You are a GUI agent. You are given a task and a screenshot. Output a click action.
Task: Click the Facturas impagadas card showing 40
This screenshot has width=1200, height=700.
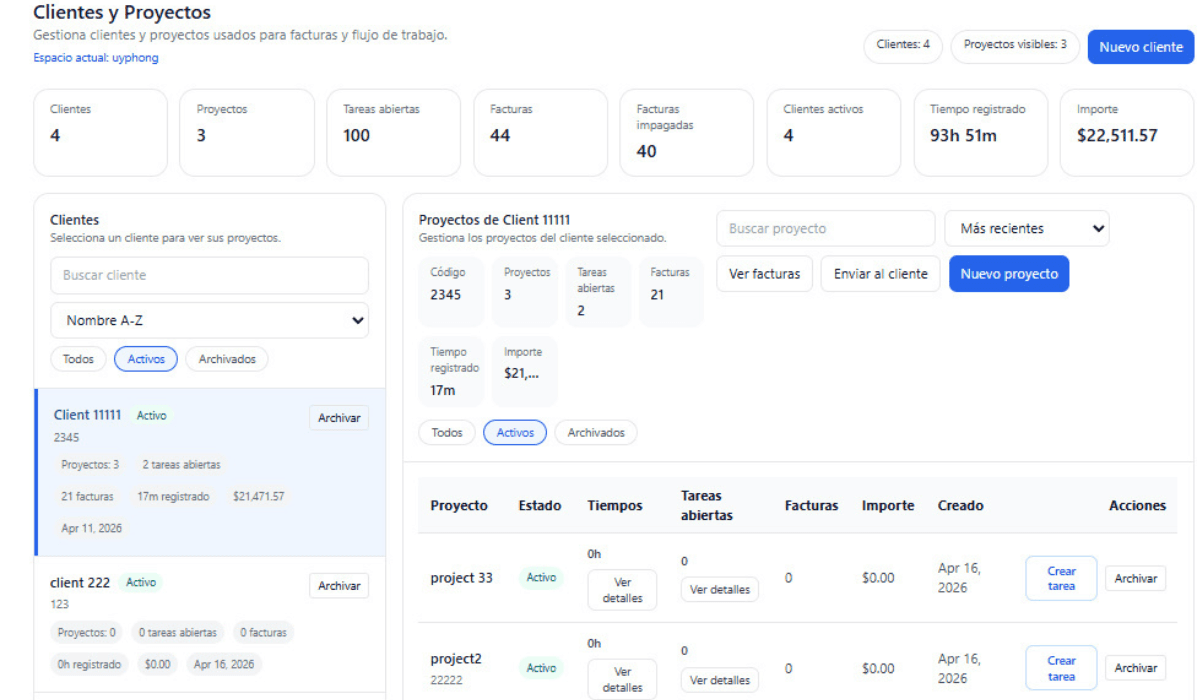(x=687, y=132)
